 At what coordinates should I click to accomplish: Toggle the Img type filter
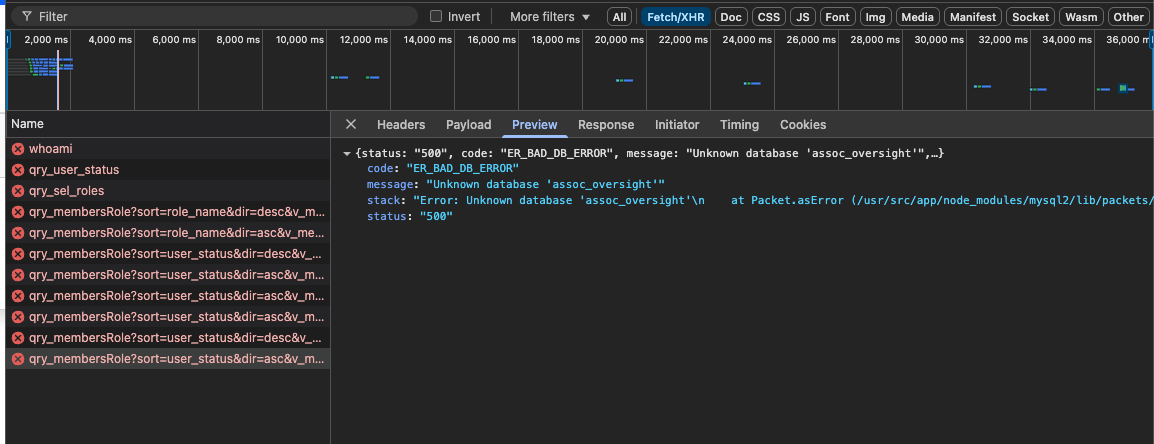click(x=875, y=17)
